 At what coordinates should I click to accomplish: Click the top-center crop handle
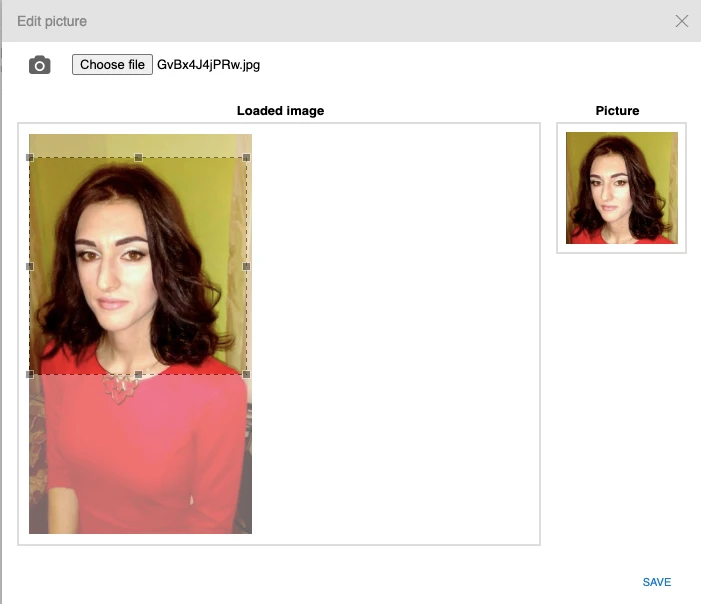[138, 158]
